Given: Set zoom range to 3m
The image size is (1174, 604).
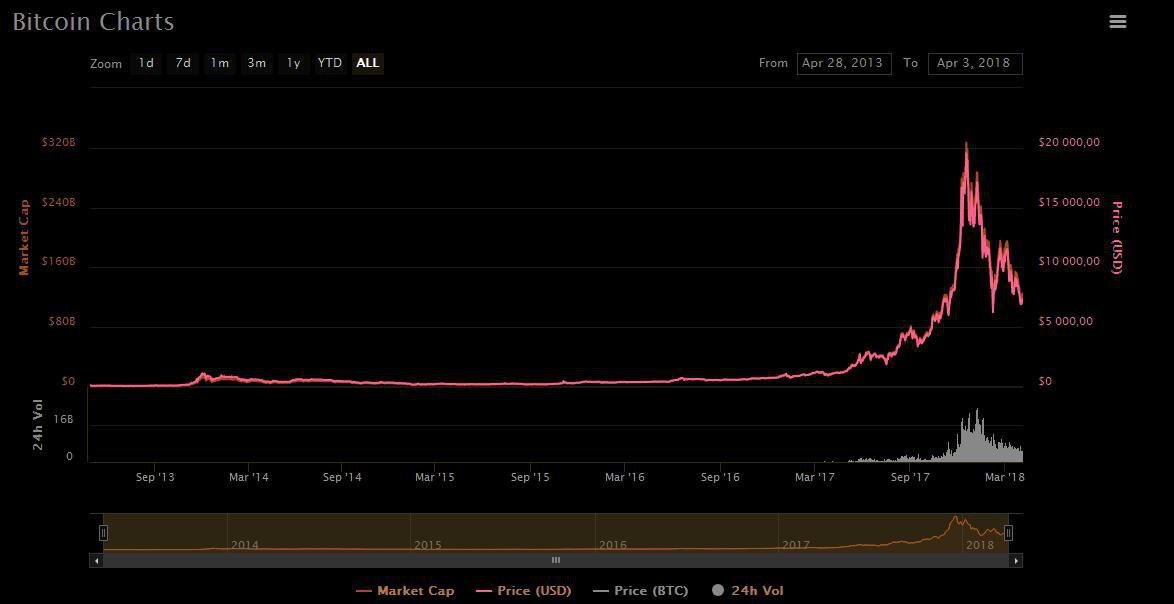Looking at the screenshot, I should 256,64.
